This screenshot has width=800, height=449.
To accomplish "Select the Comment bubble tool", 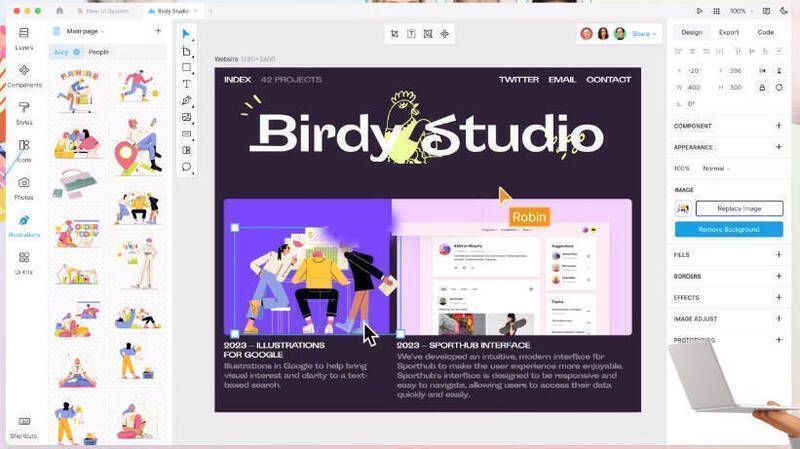I will coord(186,167).
